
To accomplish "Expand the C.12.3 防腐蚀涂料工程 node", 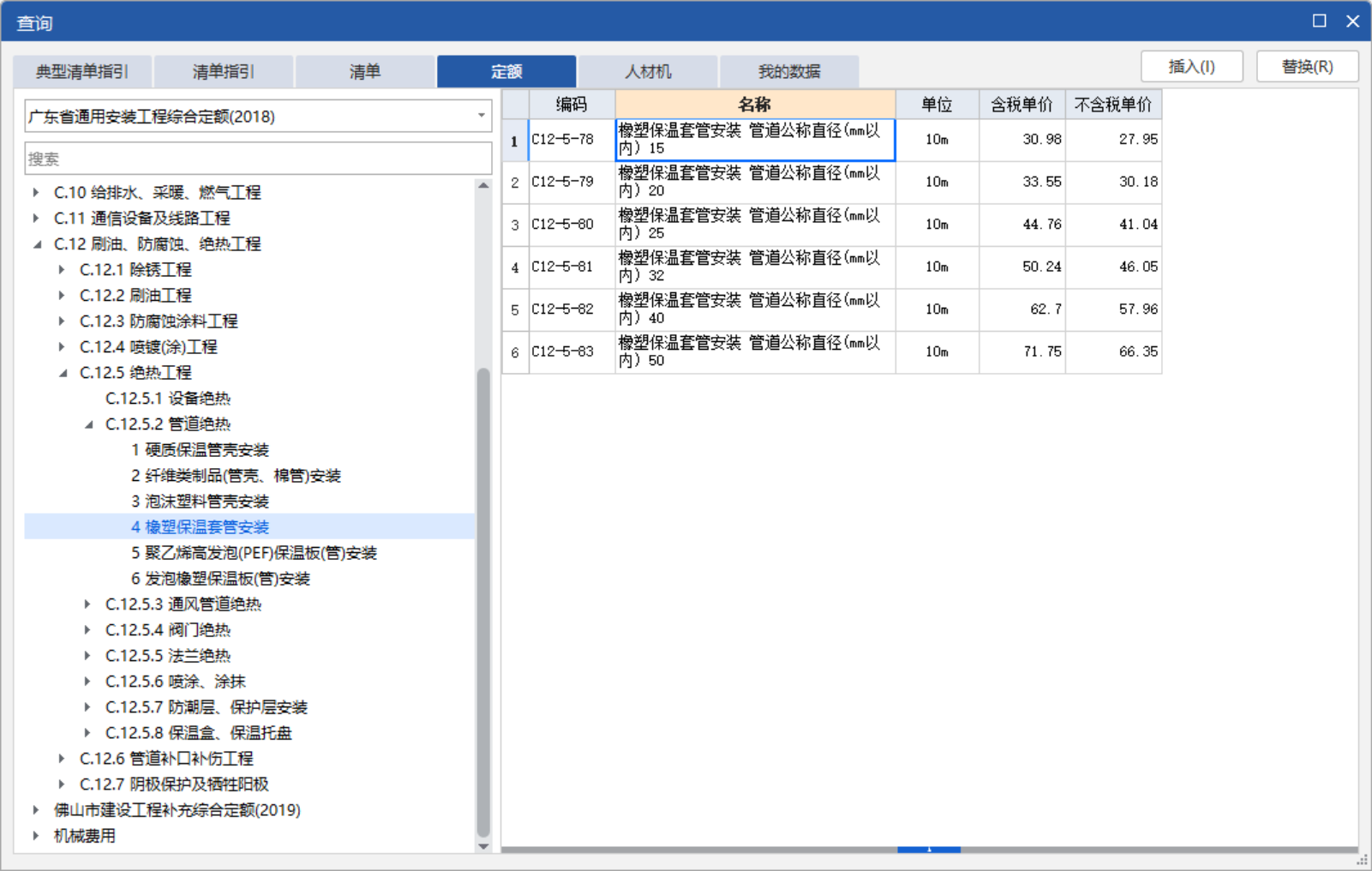I will (62, 321).
